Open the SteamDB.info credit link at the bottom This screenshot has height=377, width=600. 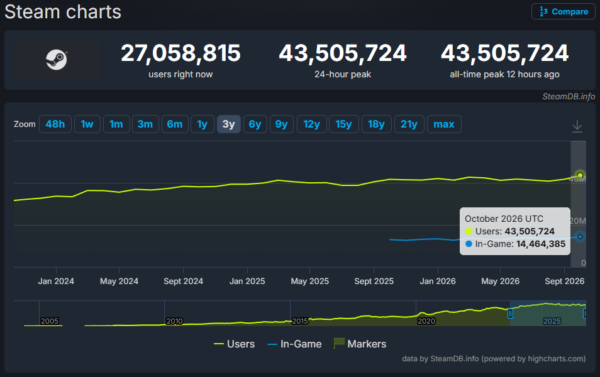point(494,359)
